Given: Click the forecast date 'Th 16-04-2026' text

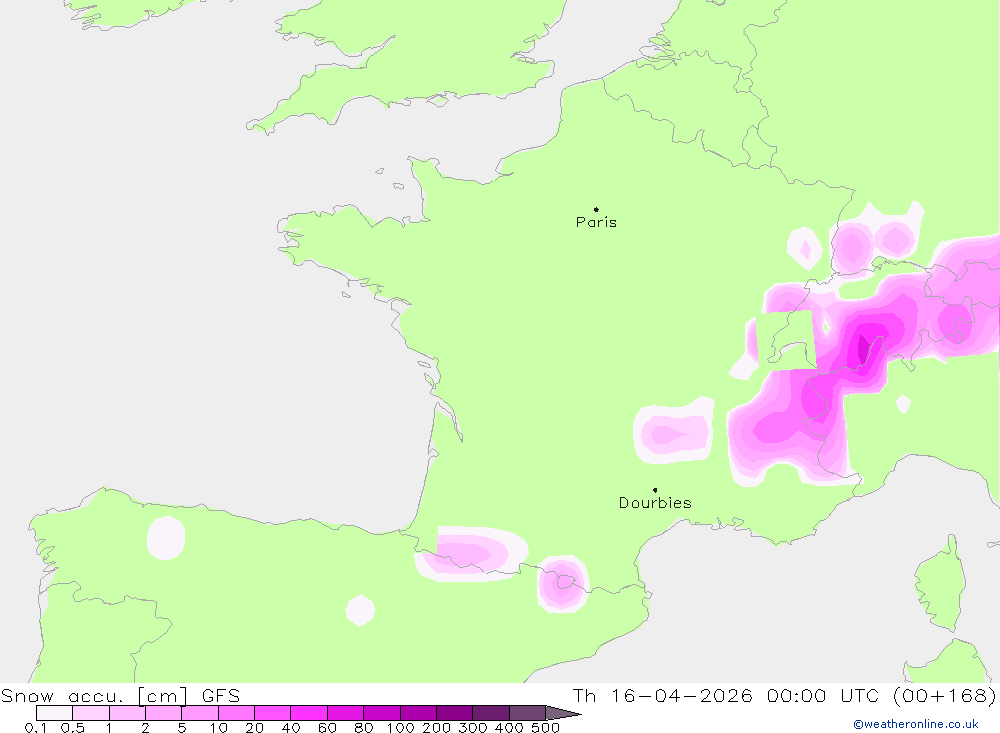Looking at the screenshot, I should (x=662, y=695).
